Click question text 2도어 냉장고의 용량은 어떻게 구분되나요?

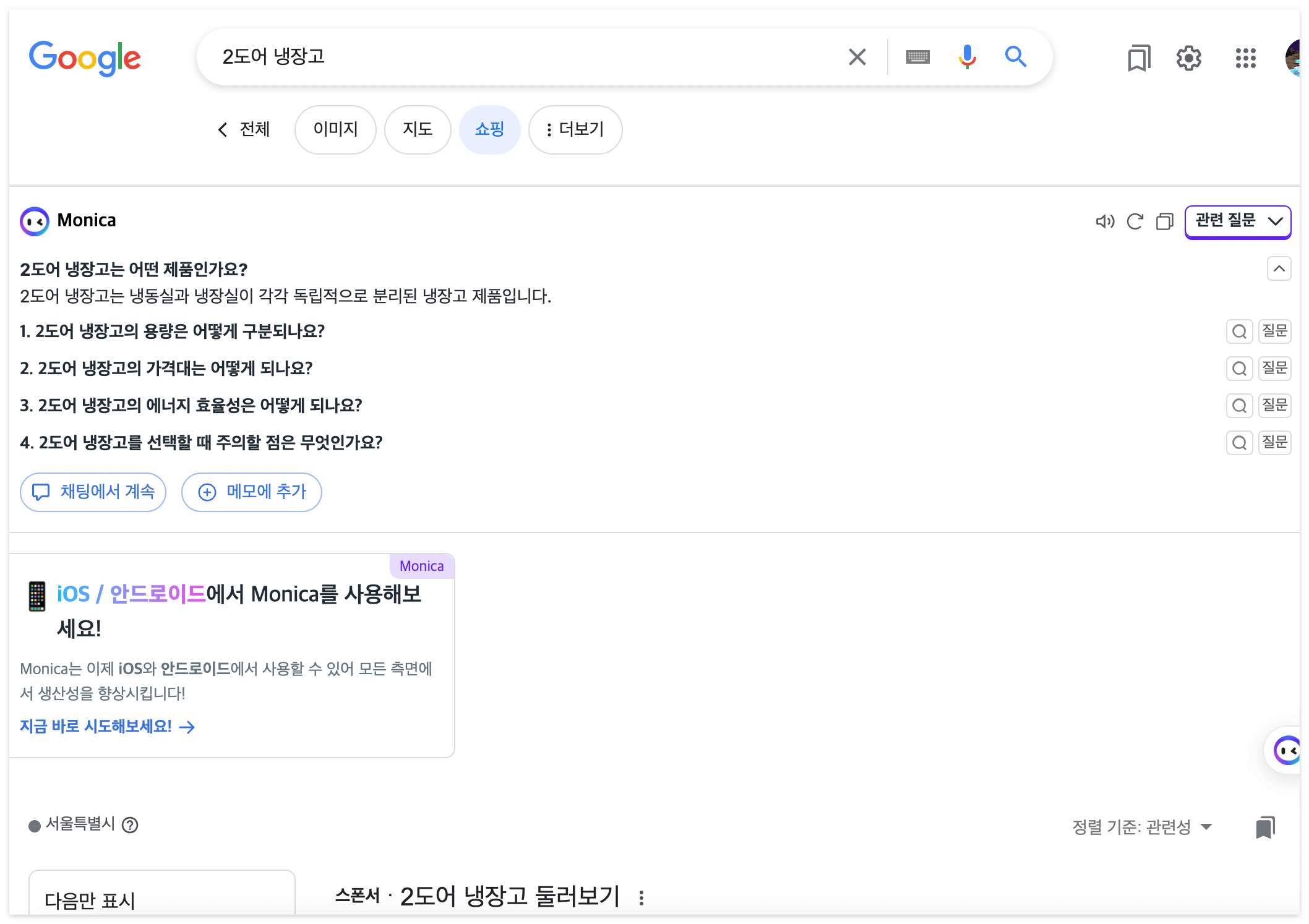click(x=180, y=332)
